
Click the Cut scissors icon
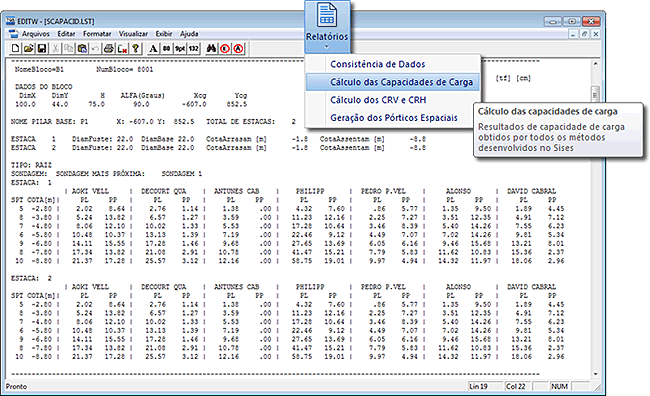point(55,49)
